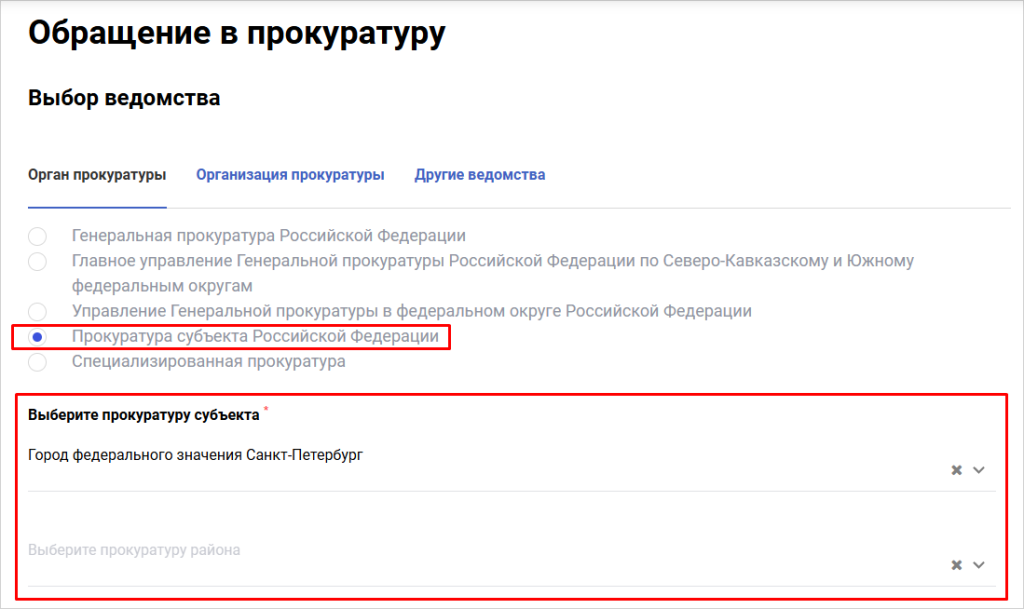Clear the selected Санкт-Петербург subject value
The height and width of the screenshot is (609, 1024).
956,470
